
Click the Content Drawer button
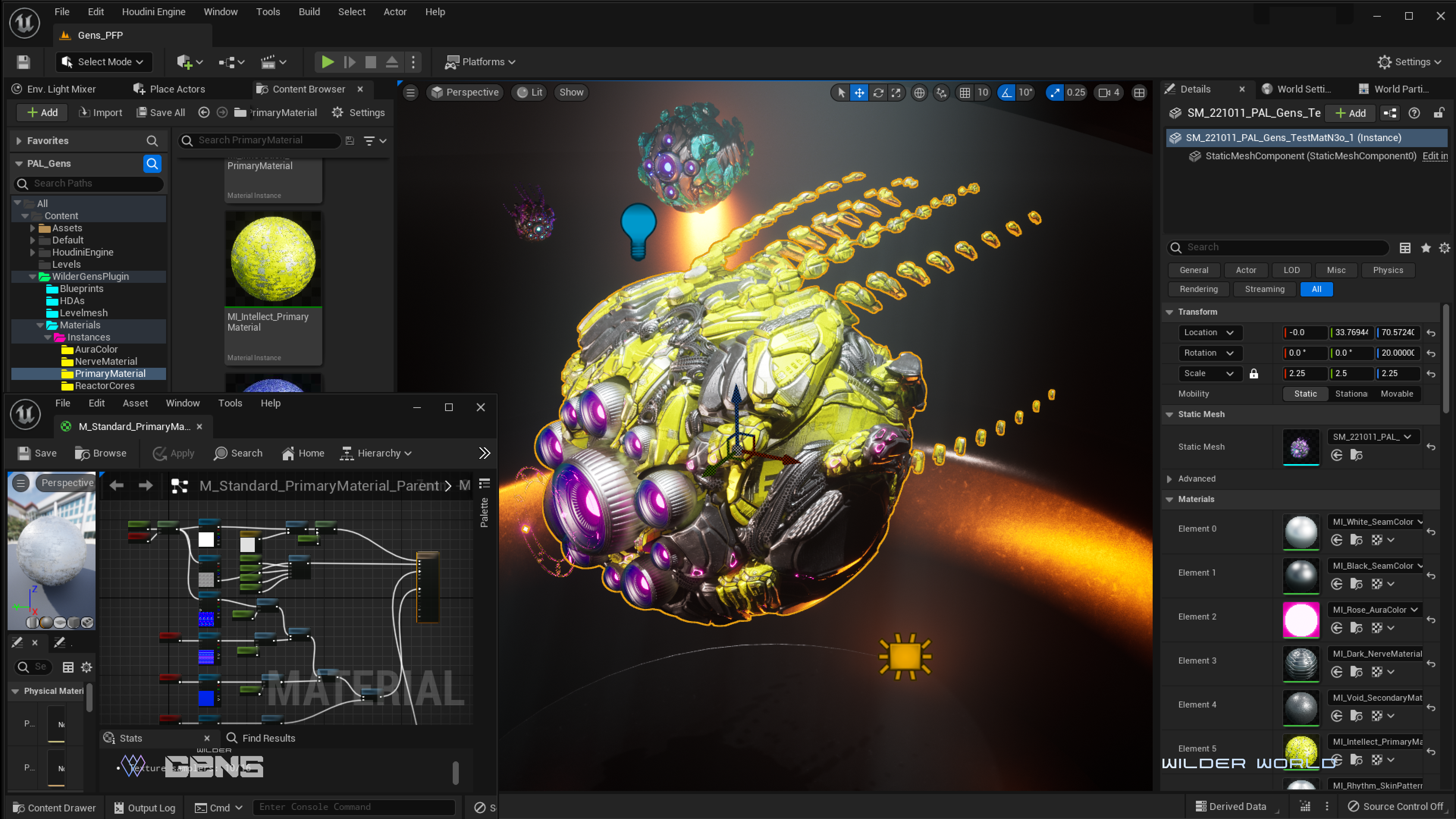(x=54, y=808)
